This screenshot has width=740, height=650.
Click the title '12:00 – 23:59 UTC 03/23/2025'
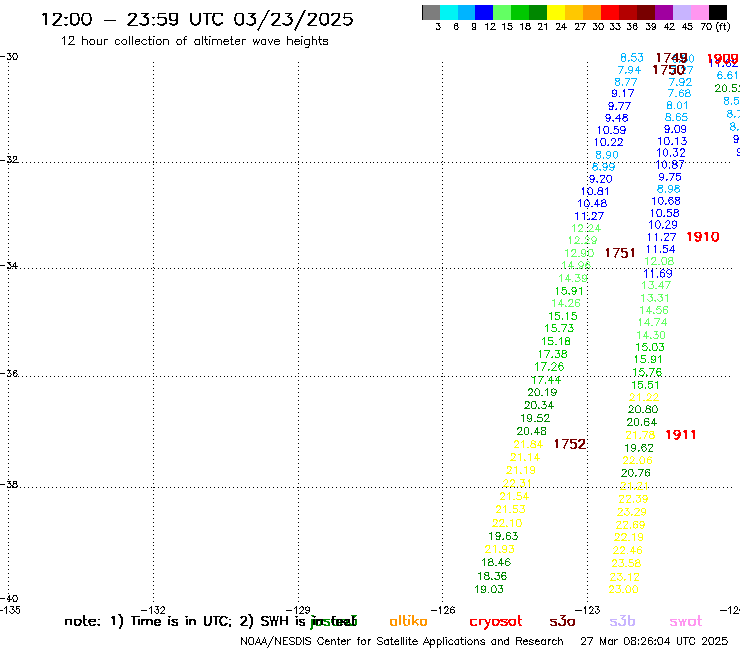point(197,19)
